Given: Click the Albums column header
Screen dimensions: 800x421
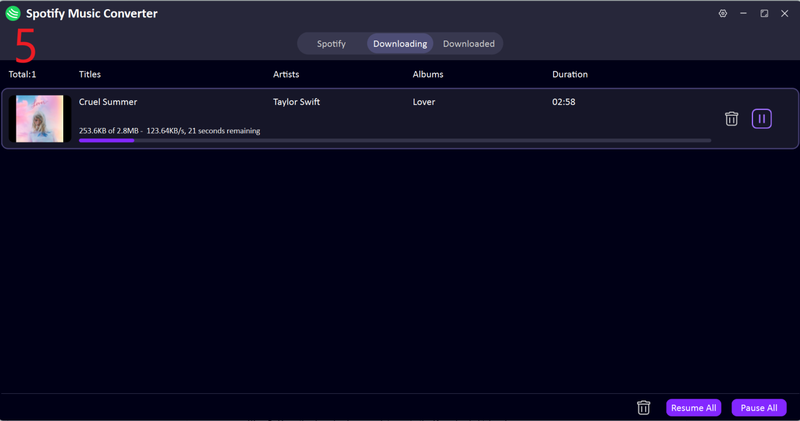Looking at the screenshot, I should tap(428, 75).
